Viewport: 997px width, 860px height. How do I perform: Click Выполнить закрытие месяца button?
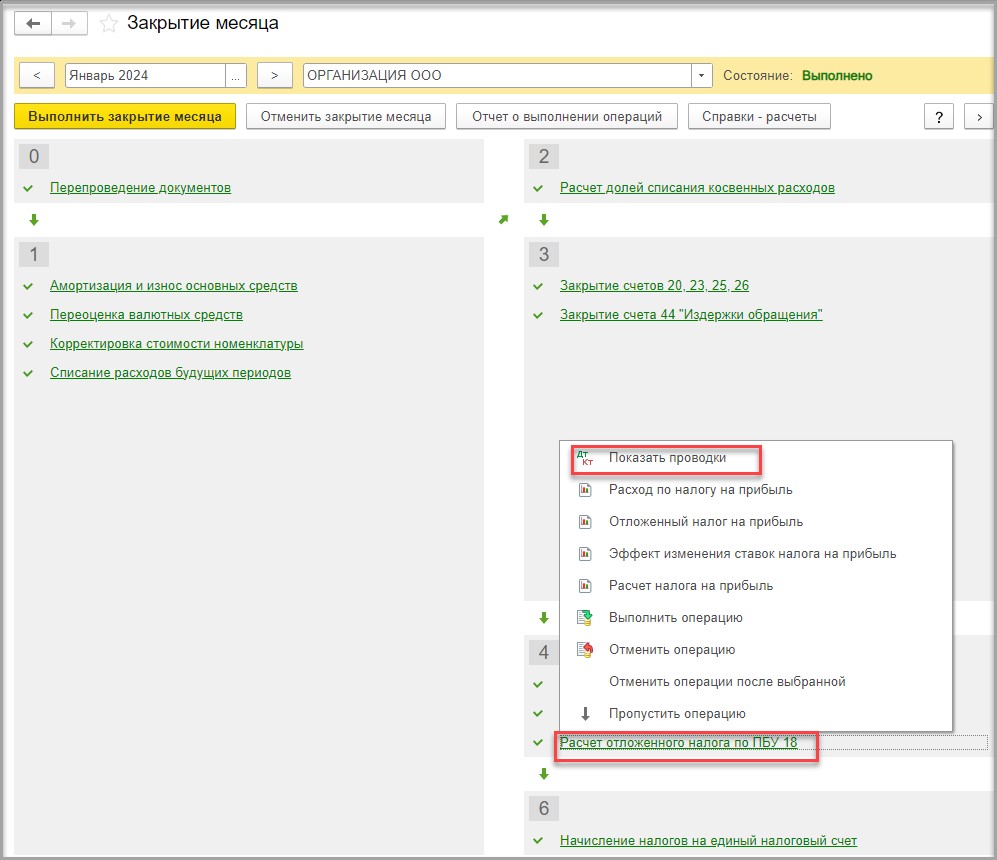(125, 116)
